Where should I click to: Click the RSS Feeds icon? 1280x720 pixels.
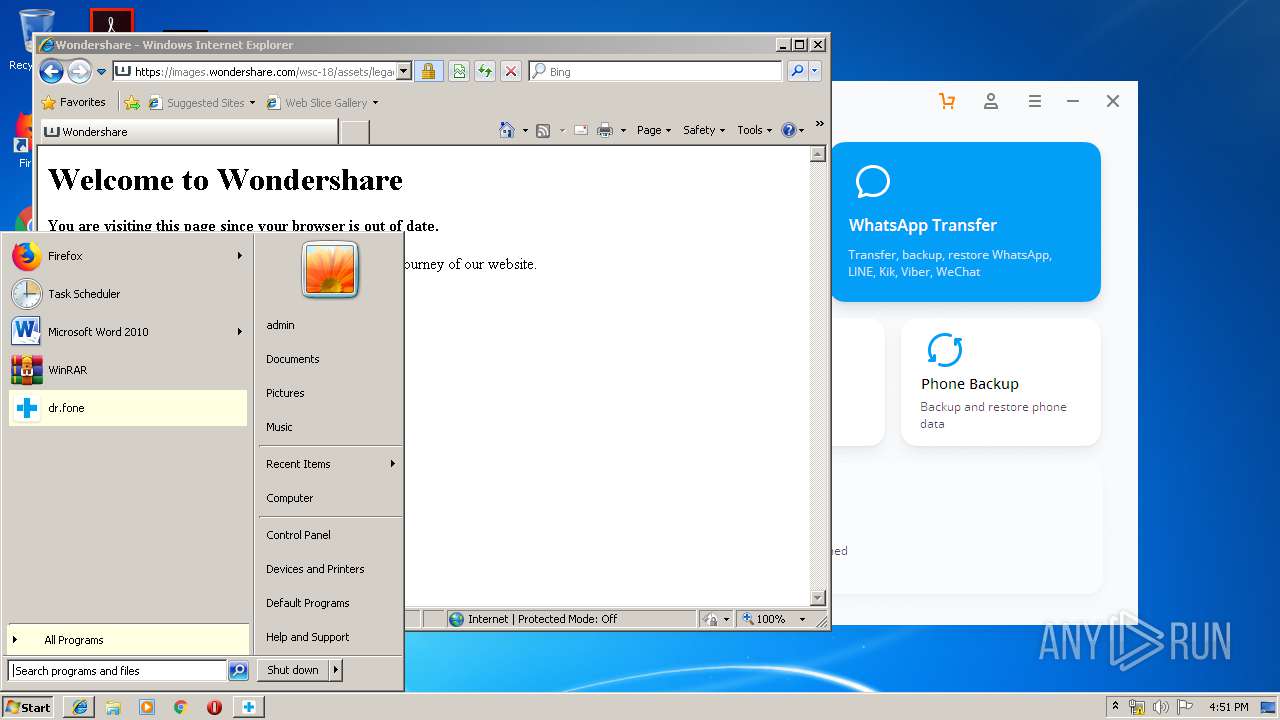click(543, 130)
